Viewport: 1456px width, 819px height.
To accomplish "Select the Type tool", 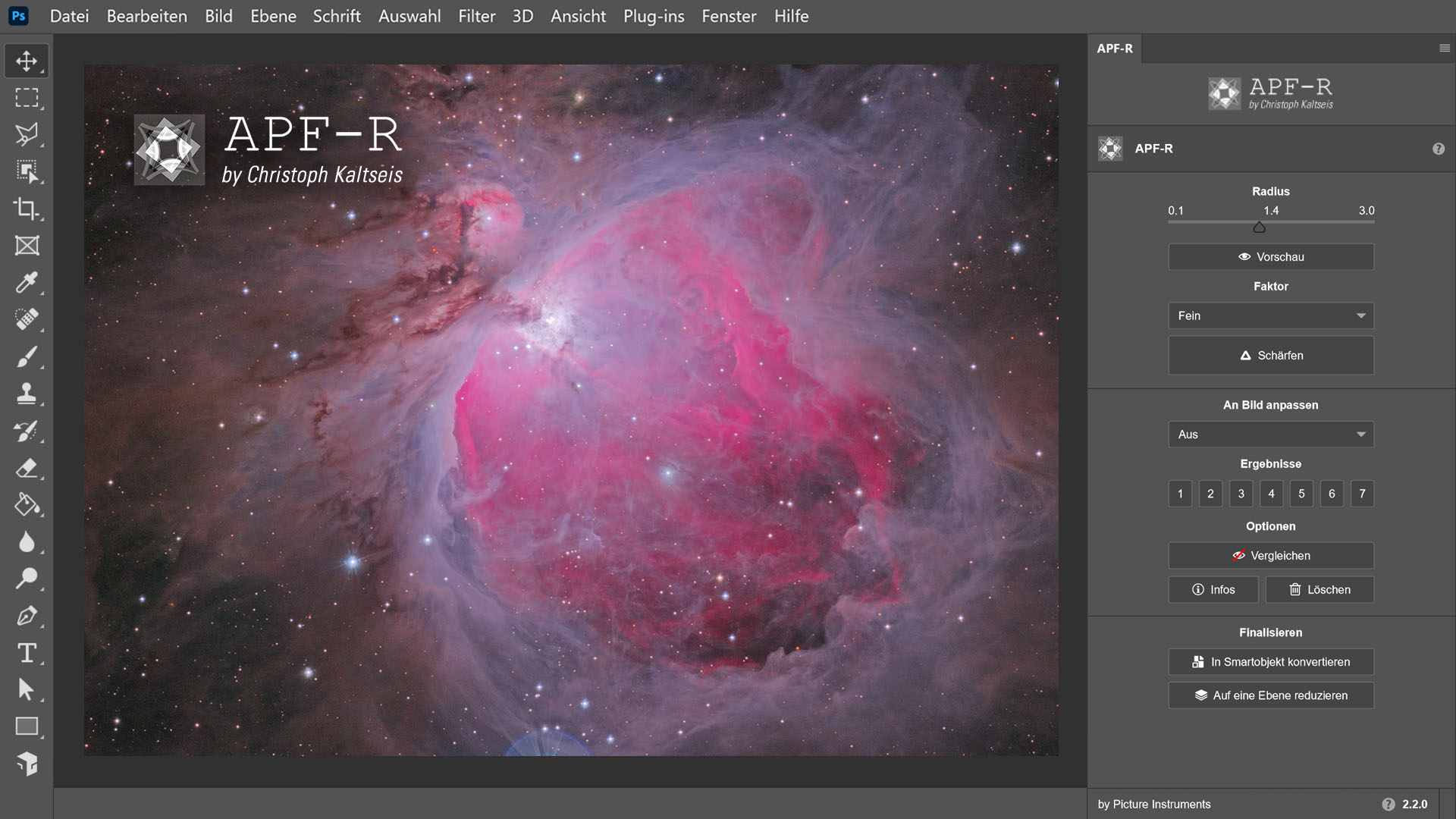I will [x=27, y=653].
